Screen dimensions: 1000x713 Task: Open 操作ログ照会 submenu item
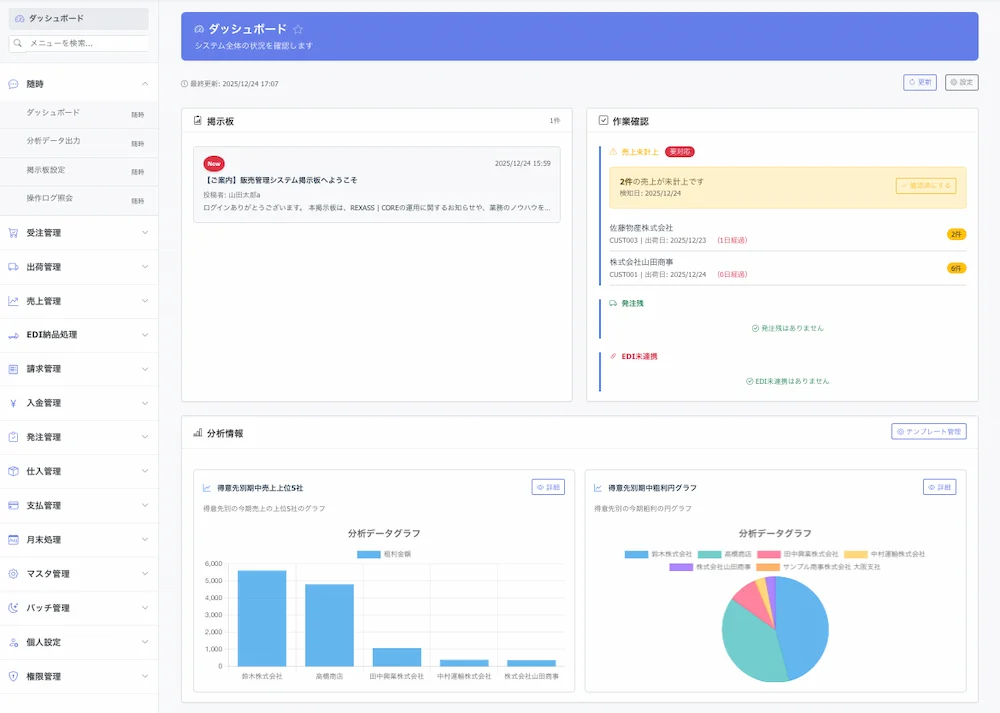50,198
